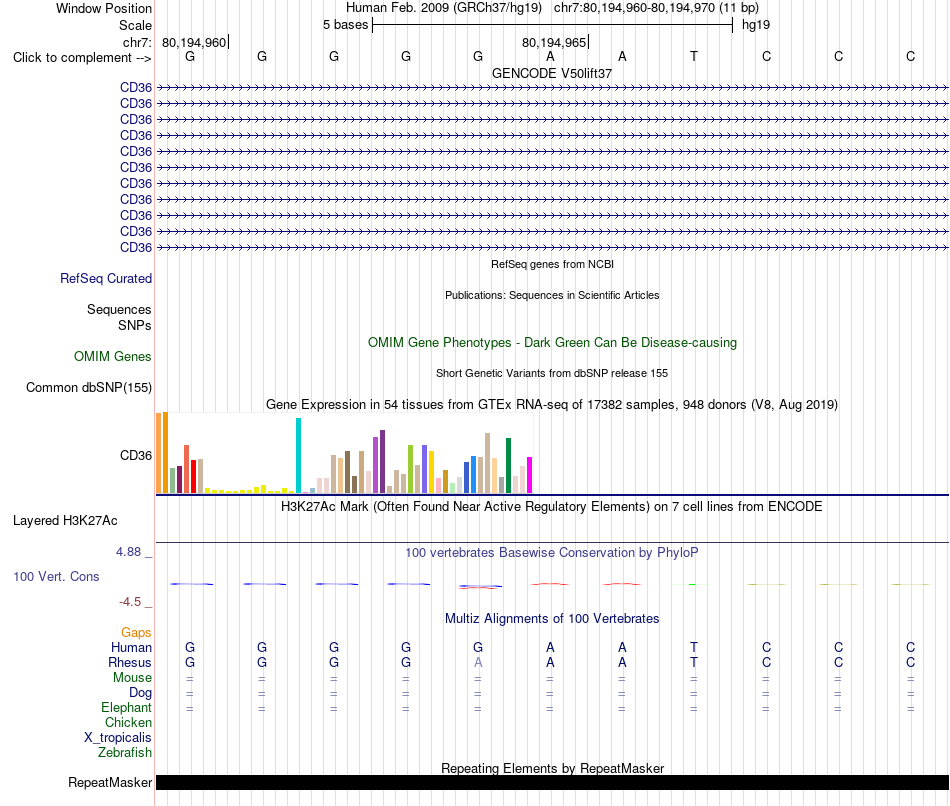Click the Human species label
Image resolution: width=950 pixels, height=806 pixels.
click(x=131, y=648)
